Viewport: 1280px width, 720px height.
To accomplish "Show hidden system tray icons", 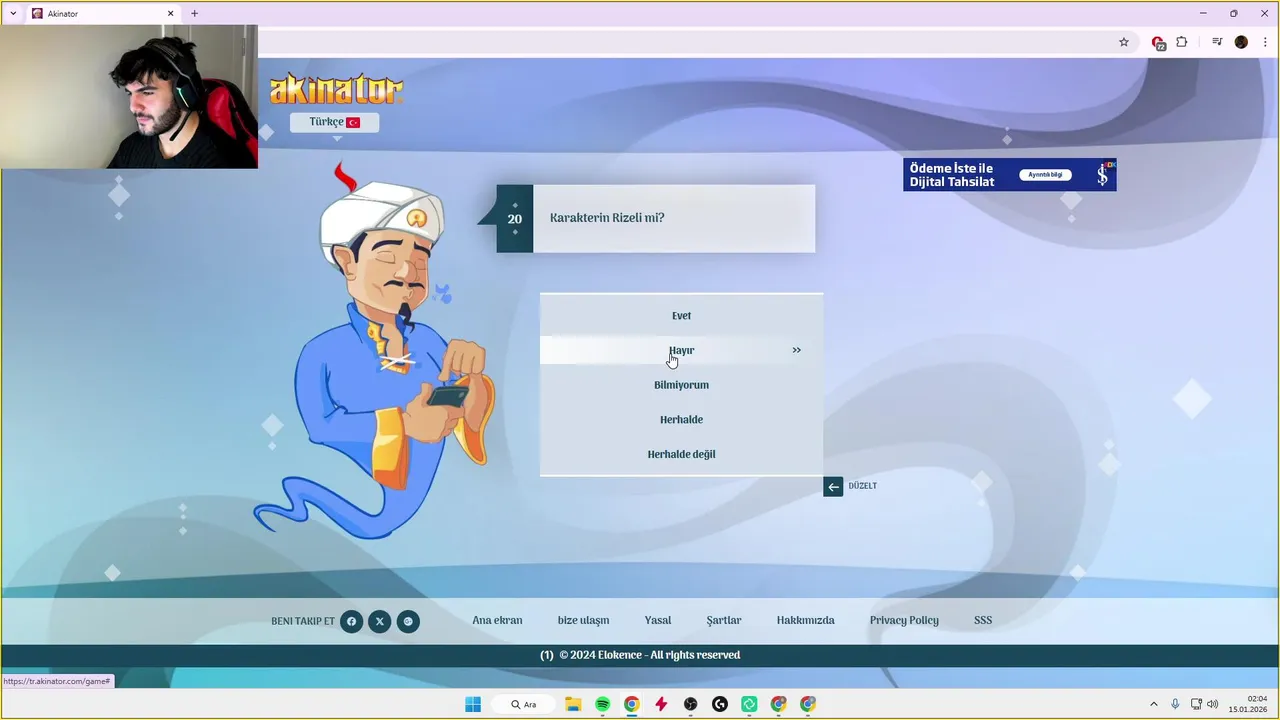I will (1154, 704).
